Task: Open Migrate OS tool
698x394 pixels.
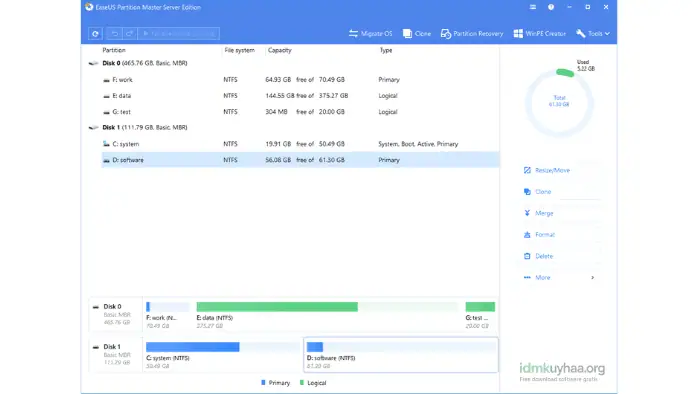Action: [370, 33]
